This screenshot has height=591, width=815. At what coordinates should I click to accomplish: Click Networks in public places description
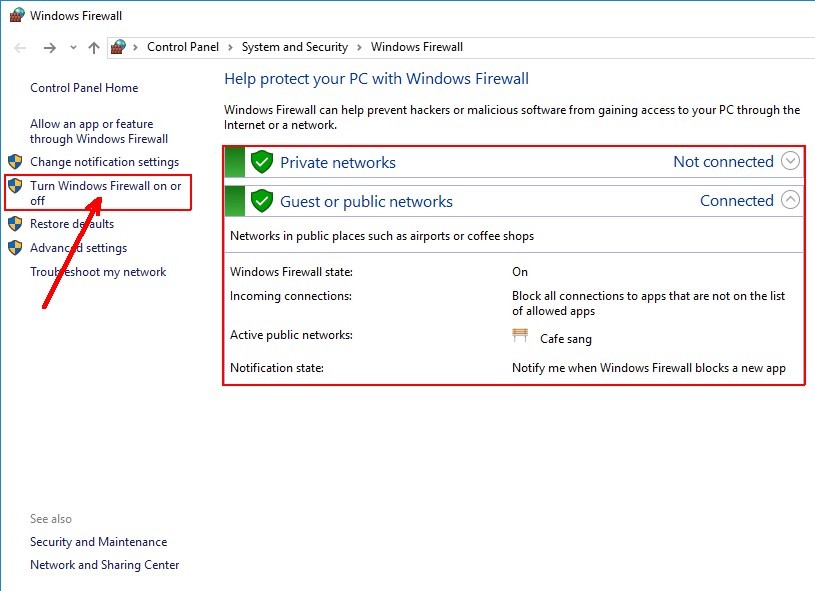[382, 236]
